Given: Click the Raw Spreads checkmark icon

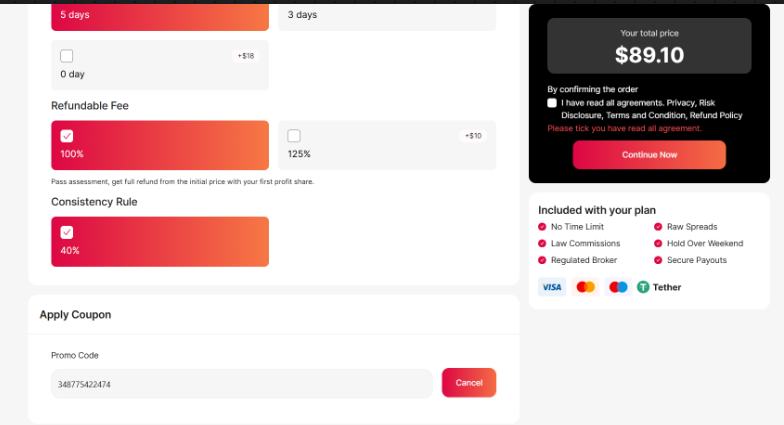Looking at the screenshot, I should [658, 226].
